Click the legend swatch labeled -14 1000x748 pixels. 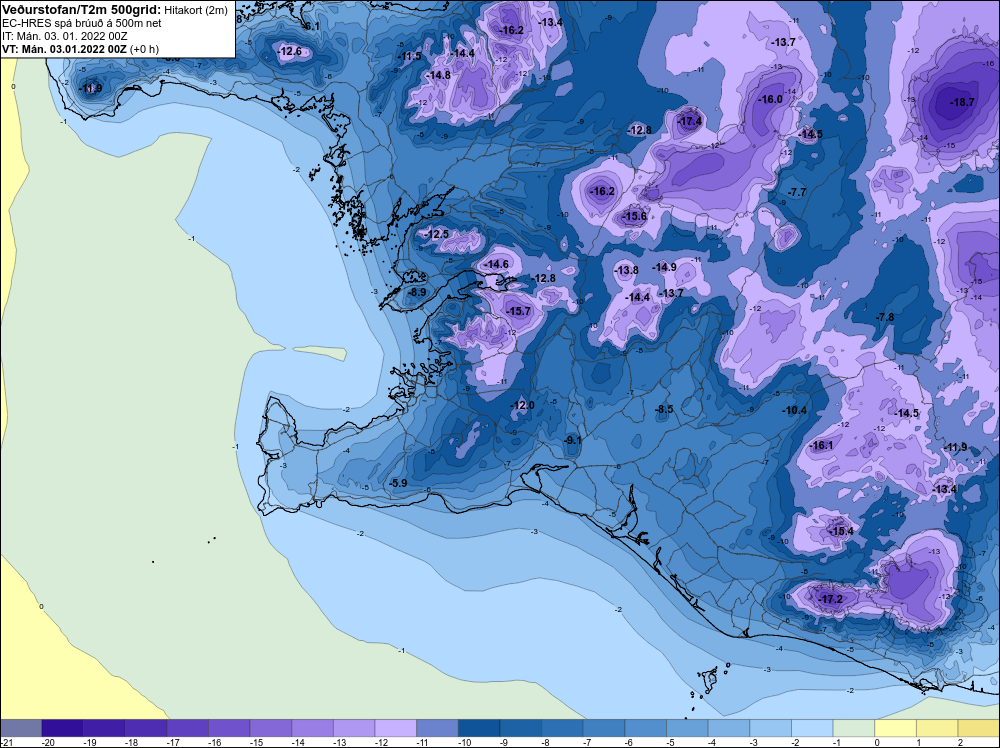(312, 728)
